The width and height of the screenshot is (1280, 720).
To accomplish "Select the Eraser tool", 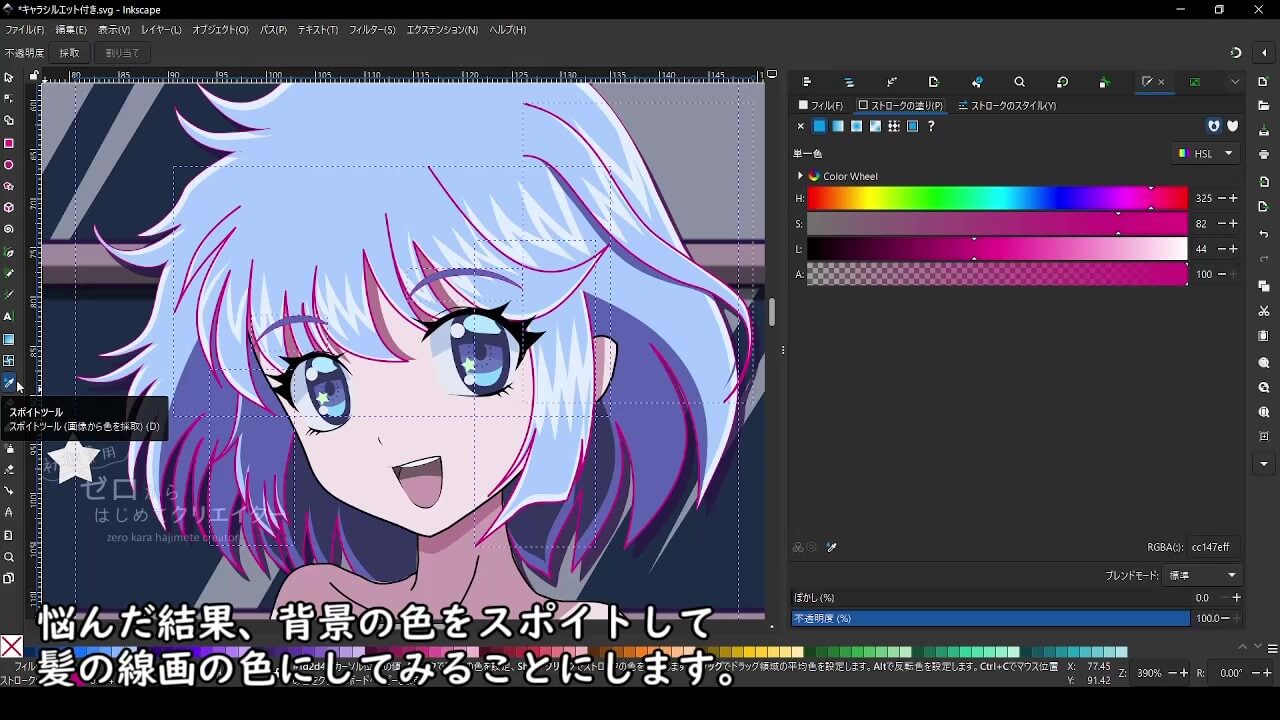I will [9, 469].
